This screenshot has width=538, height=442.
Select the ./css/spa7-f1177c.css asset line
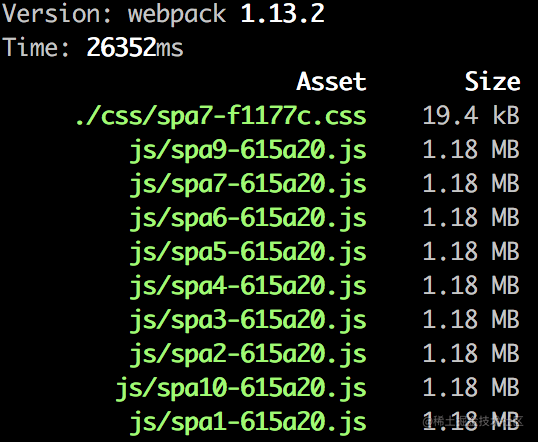221,116
